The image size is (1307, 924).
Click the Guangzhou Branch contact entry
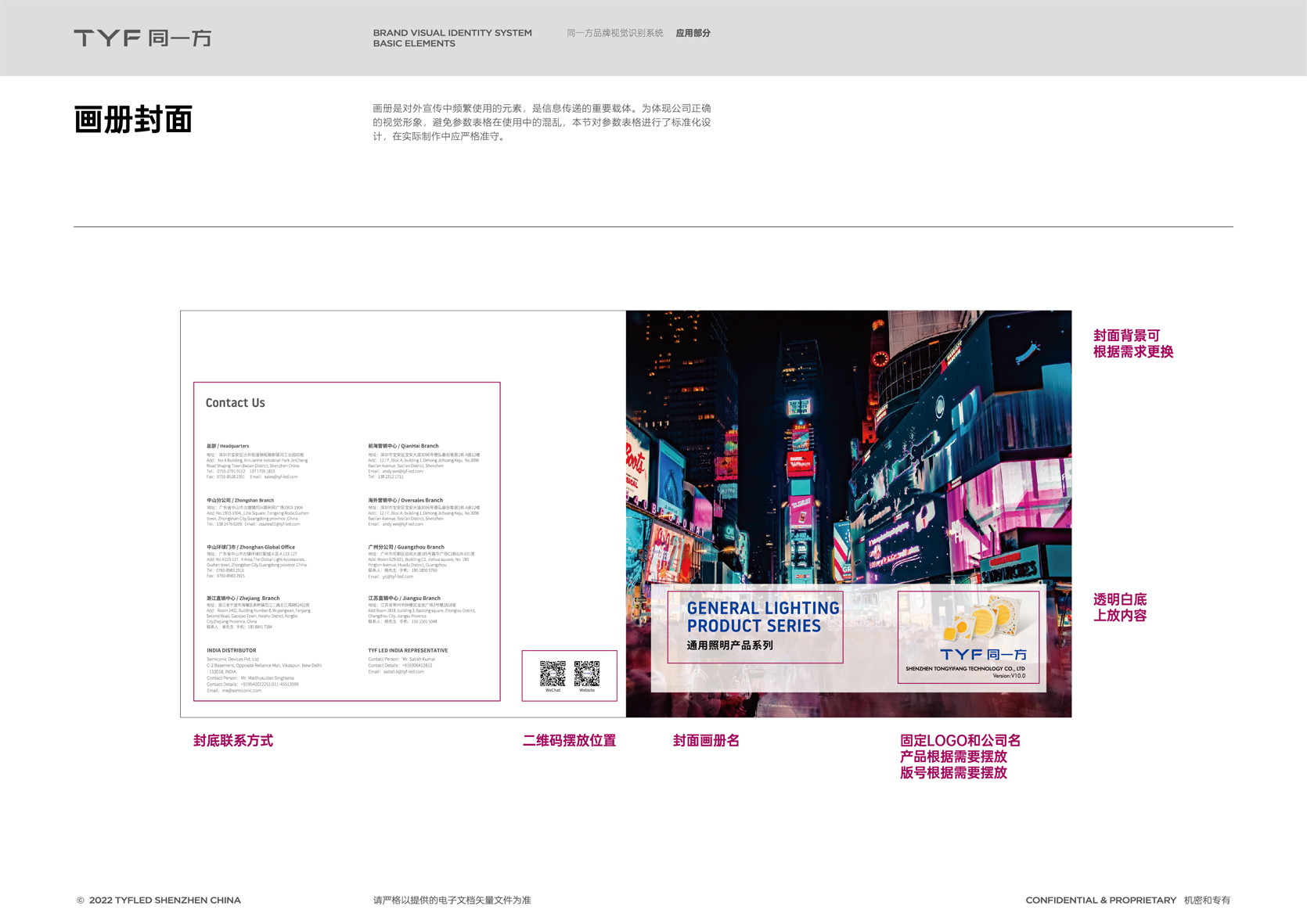point(421,562)
